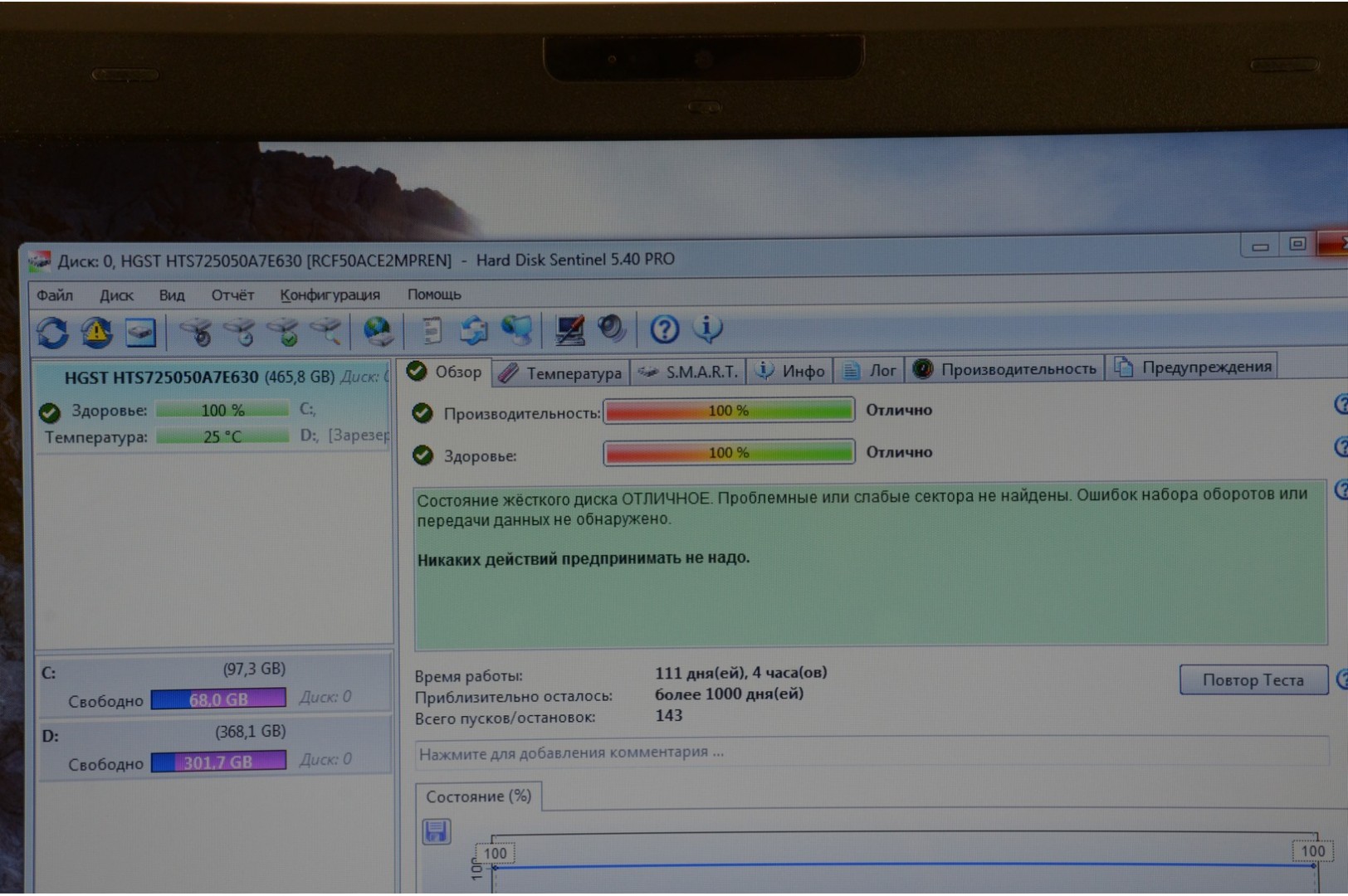Click the network monitor globe icon

pyautogui.click(x=517, y=329)
